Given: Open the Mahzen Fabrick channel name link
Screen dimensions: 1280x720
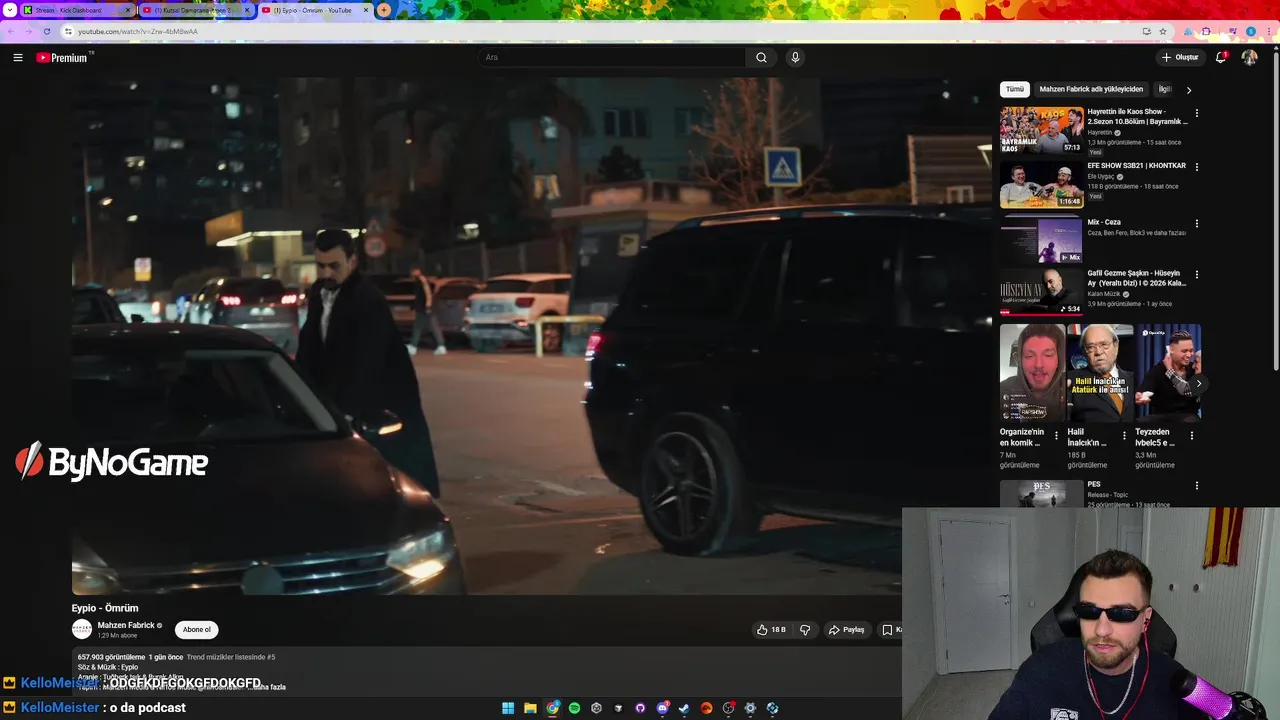Looking at the screenshot, I should (x=126, y=625).
